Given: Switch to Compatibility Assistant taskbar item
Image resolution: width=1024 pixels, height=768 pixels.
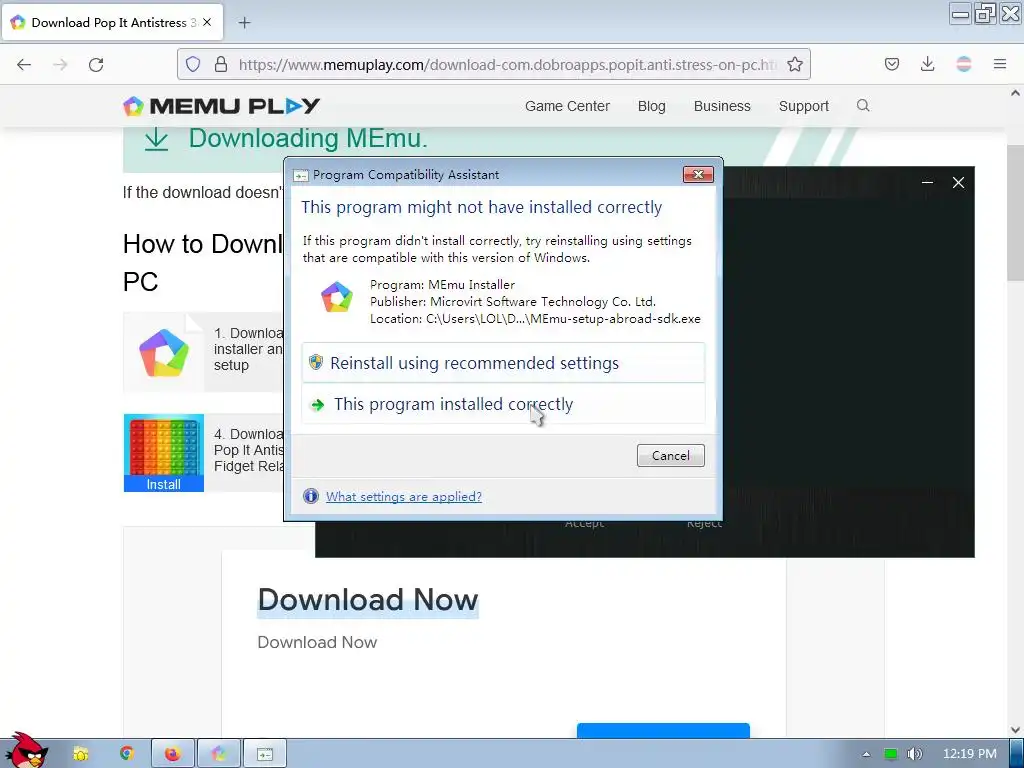Looking at the screenshot, I should pyautogui.click(x=264, y=754).
